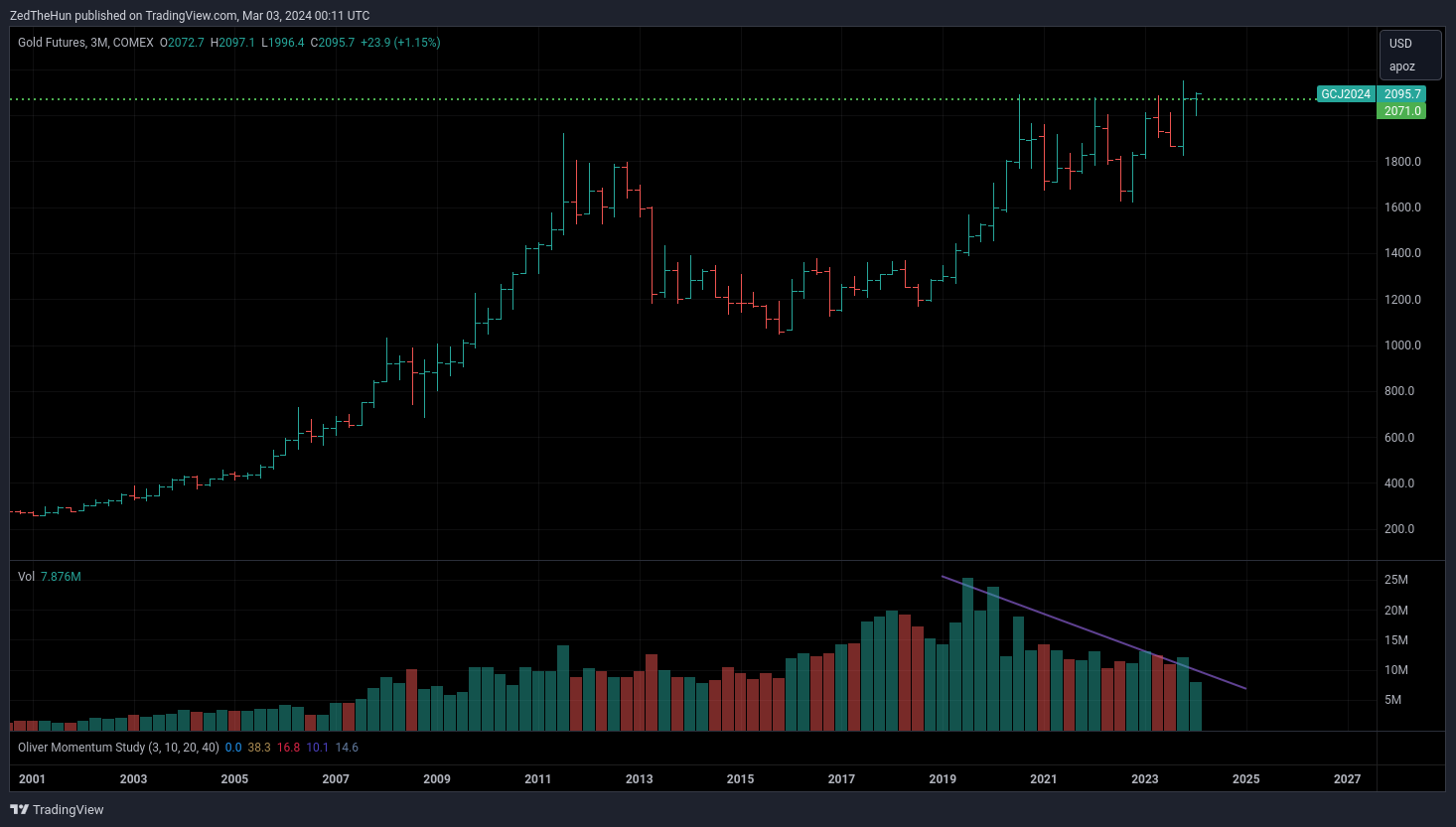The image size is (1456, 827).
Task: Click the Vol 7.876M indicator label
Action: pos(50,577)
